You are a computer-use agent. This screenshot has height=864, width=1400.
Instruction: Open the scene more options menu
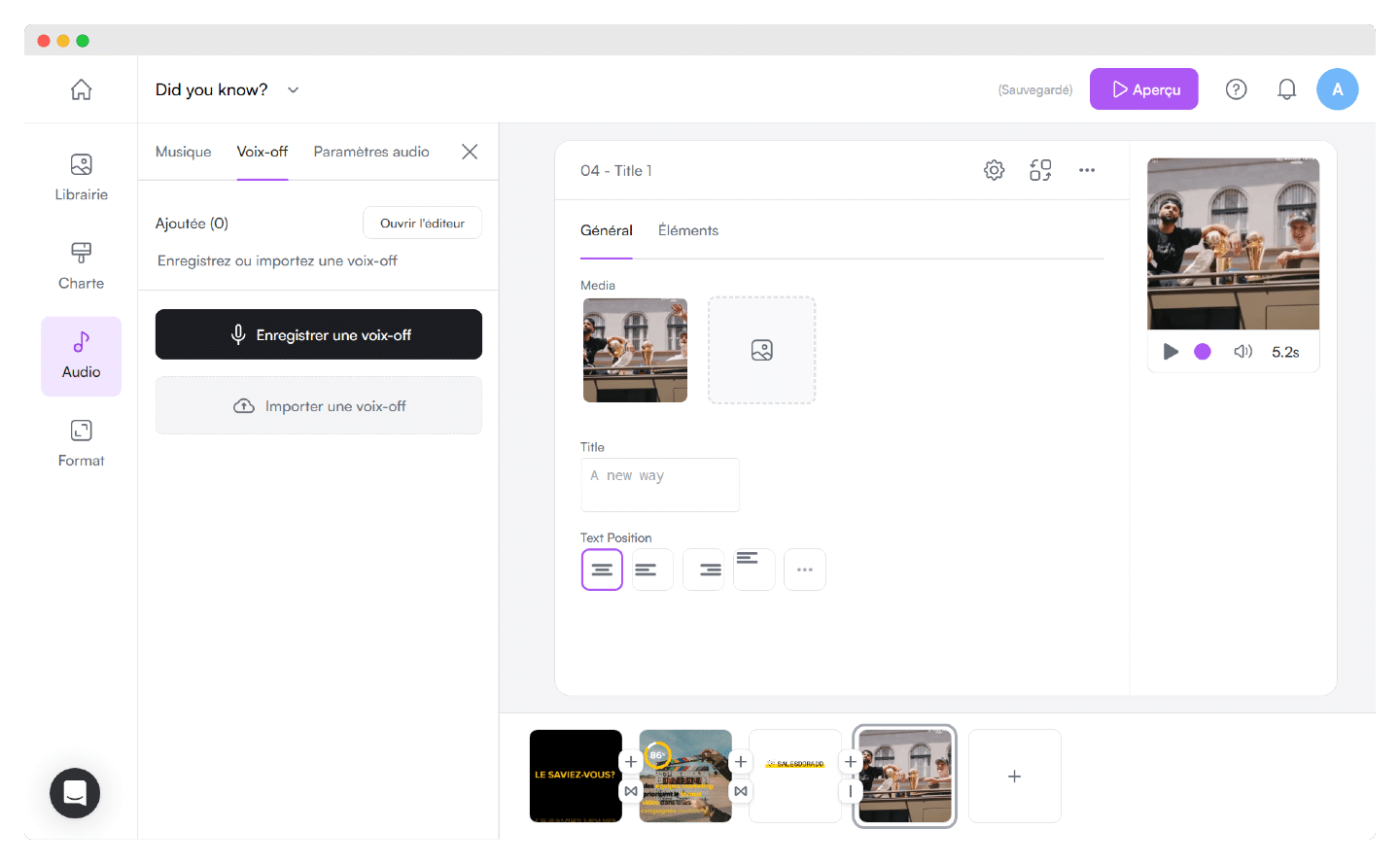(1087, 170)
